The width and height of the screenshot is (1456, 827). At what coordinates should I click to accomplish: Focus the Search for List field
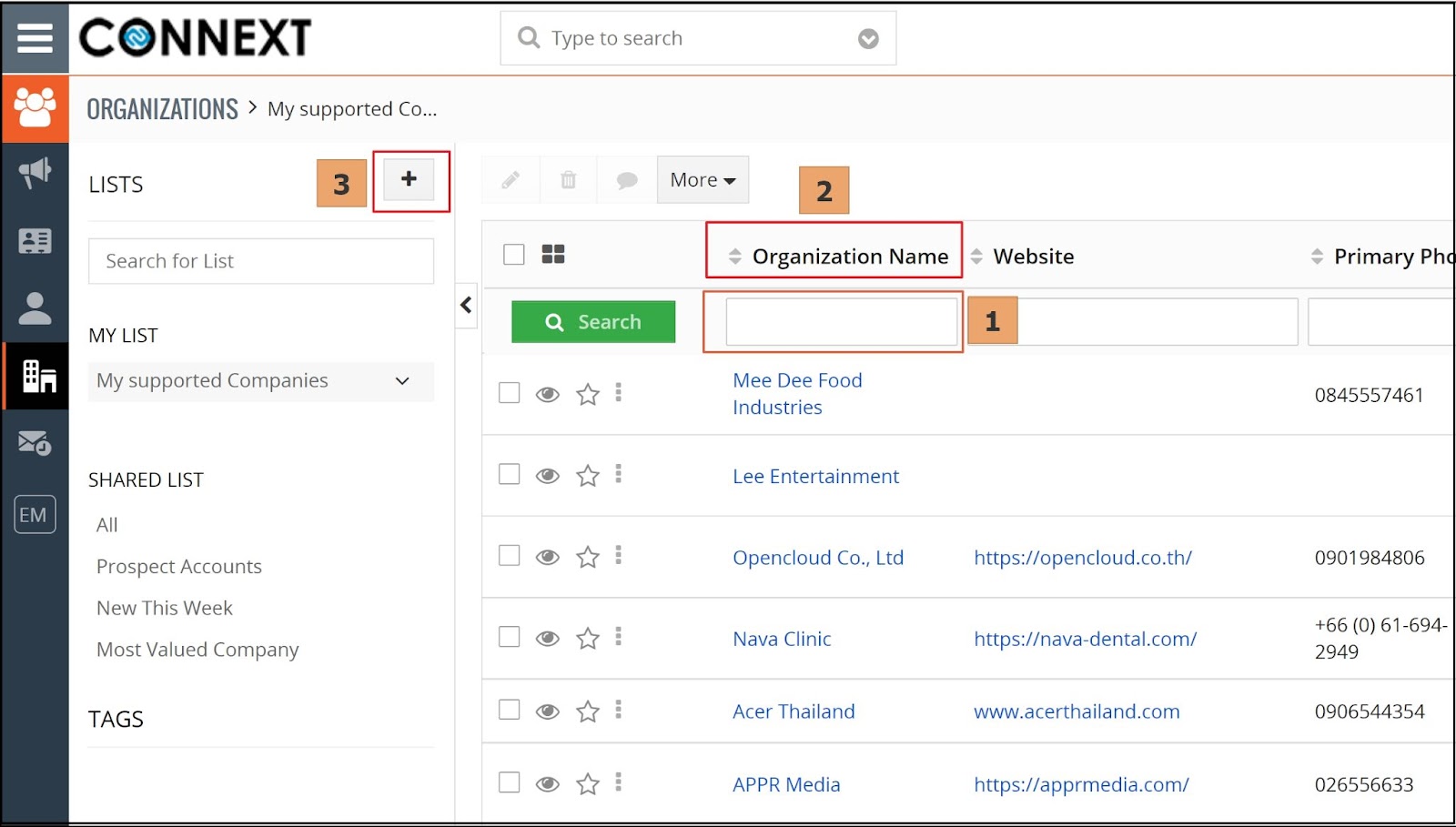click(261, 261)
